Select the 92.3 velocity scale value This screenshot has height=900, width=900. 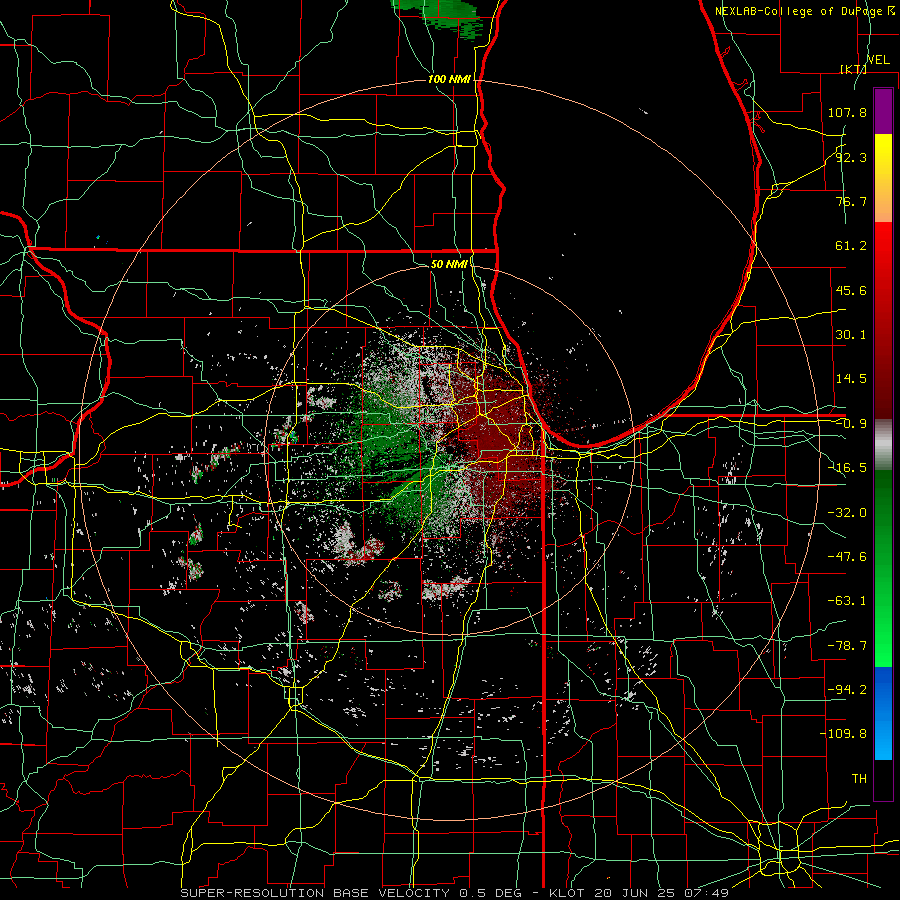851,157
